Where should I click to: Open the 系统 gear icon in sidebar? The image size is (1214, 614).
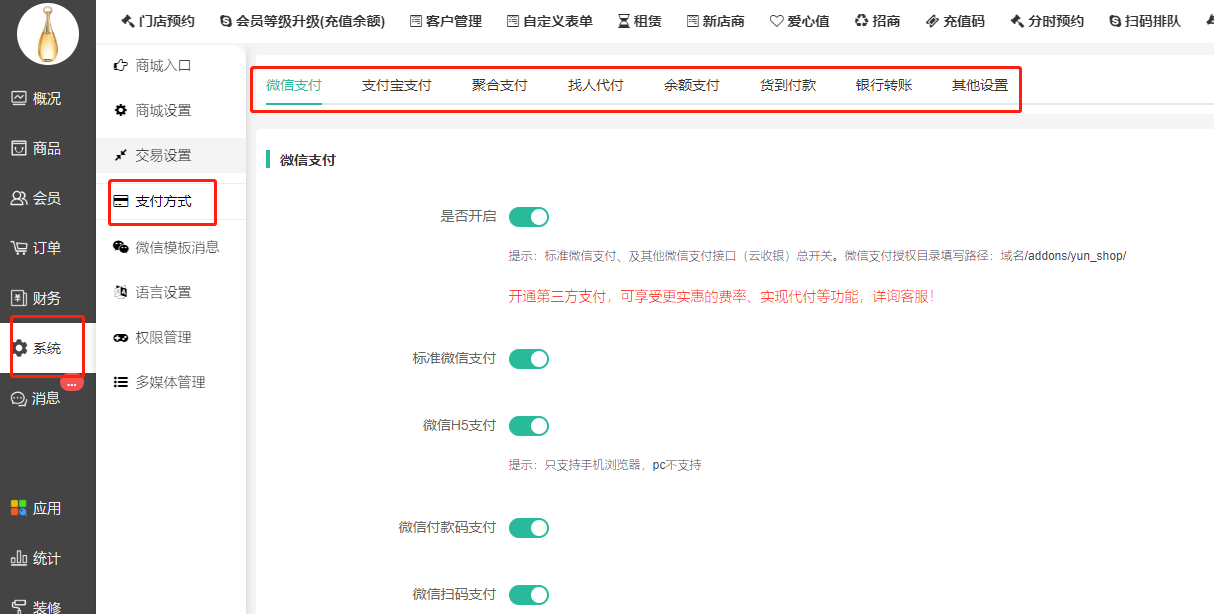point(19,348)
